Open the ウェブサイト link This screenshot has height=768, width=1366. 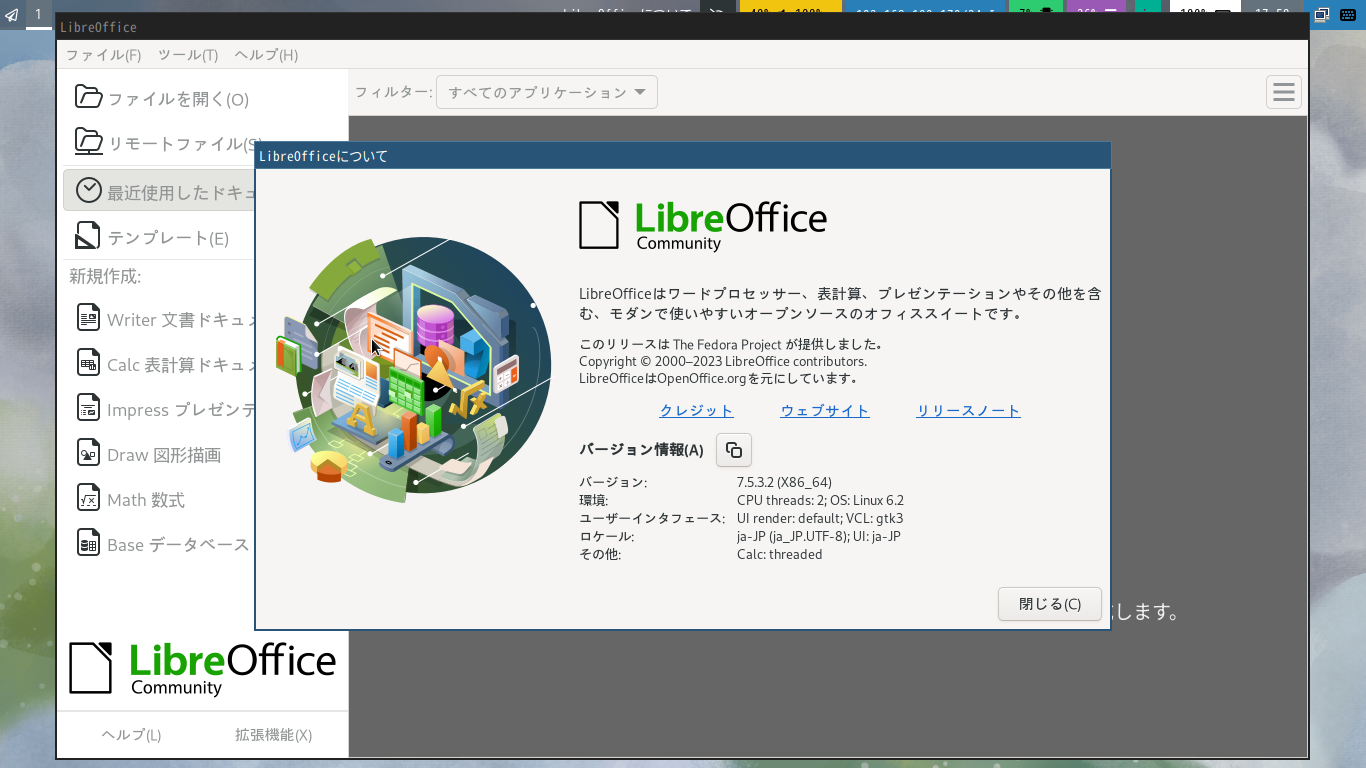[x=825, y=410]
